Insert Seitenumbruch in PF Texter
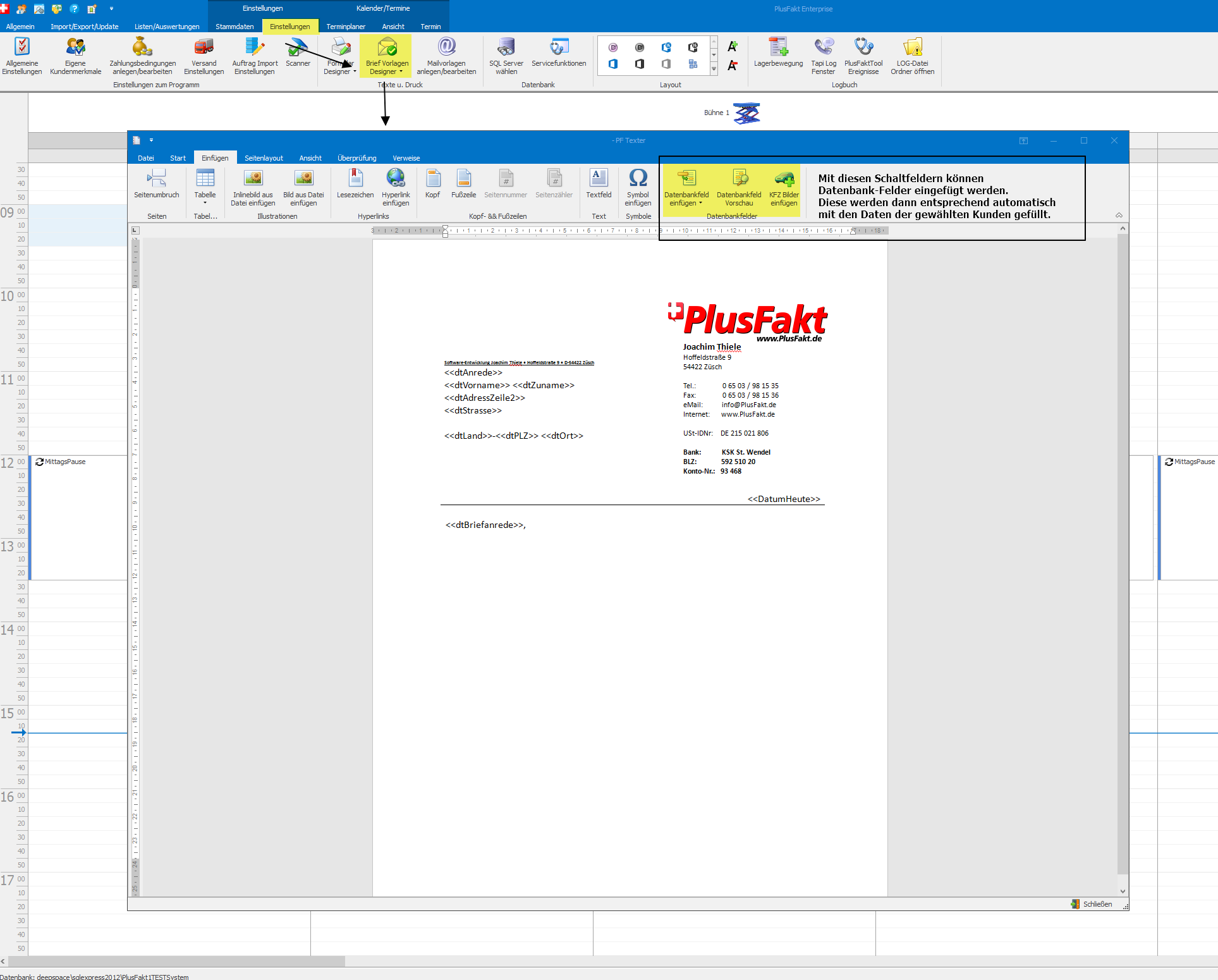Screen dimensions: 1218x980 click(x=157, y=184)
